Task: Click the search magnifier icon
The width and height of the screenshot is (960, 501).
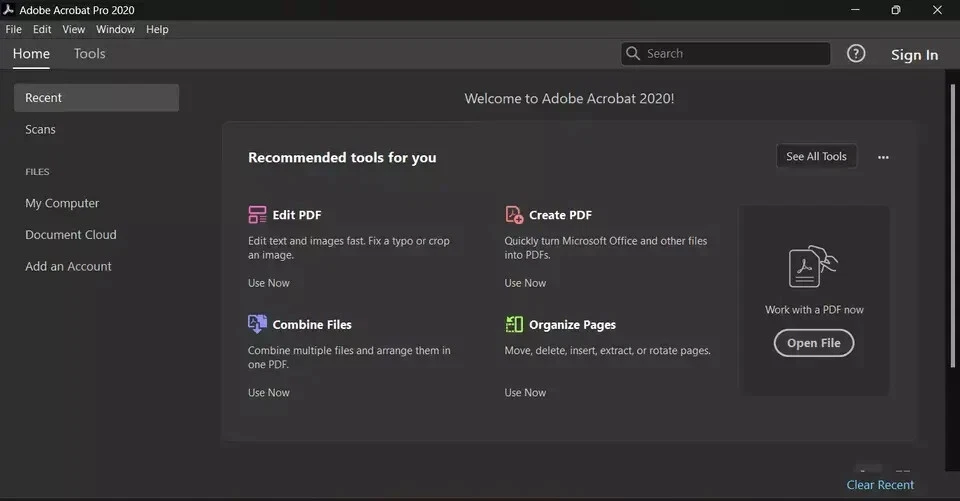Action: tap(633, 53)
